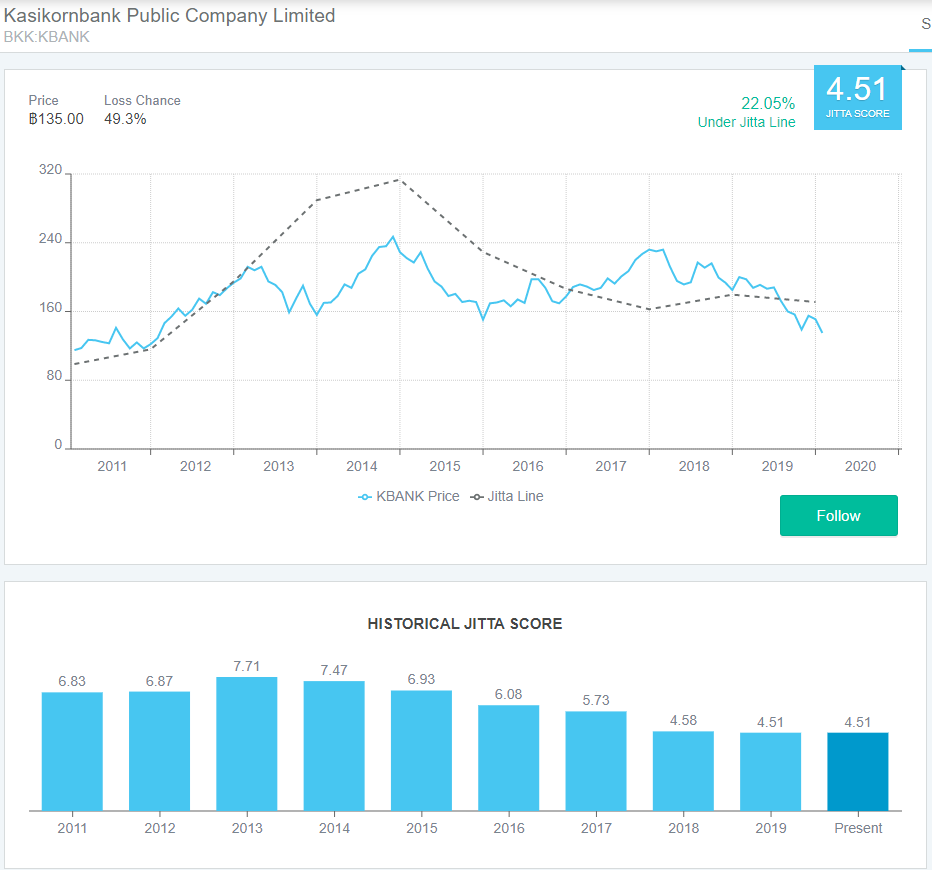Click the 320 y-axis label

pyautogui.click(x=51, y=169)
